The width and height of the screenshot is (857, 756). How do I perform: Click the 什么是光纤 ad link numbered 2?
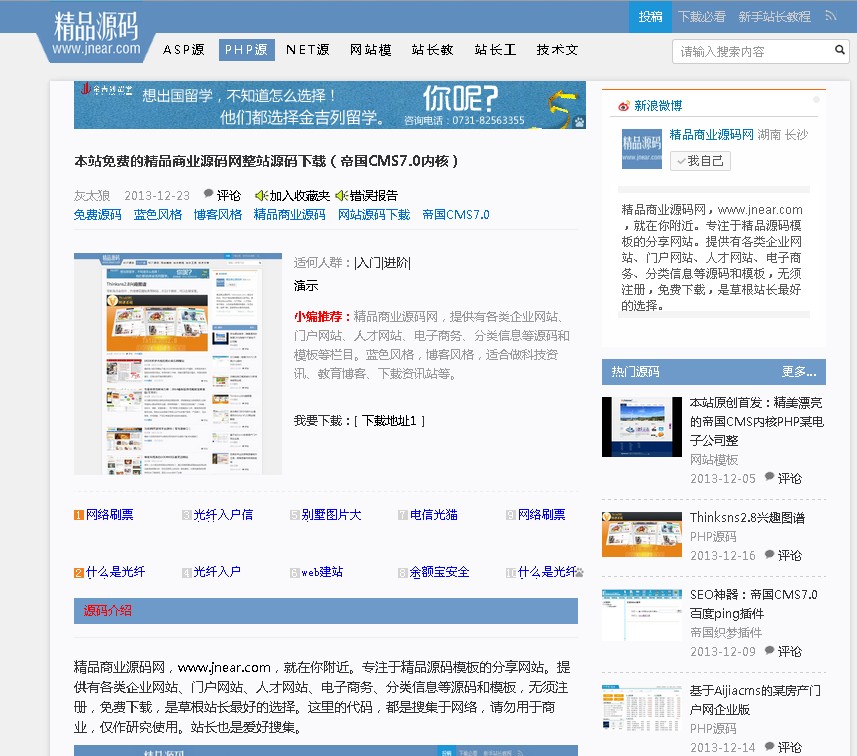tap(115, 572)
